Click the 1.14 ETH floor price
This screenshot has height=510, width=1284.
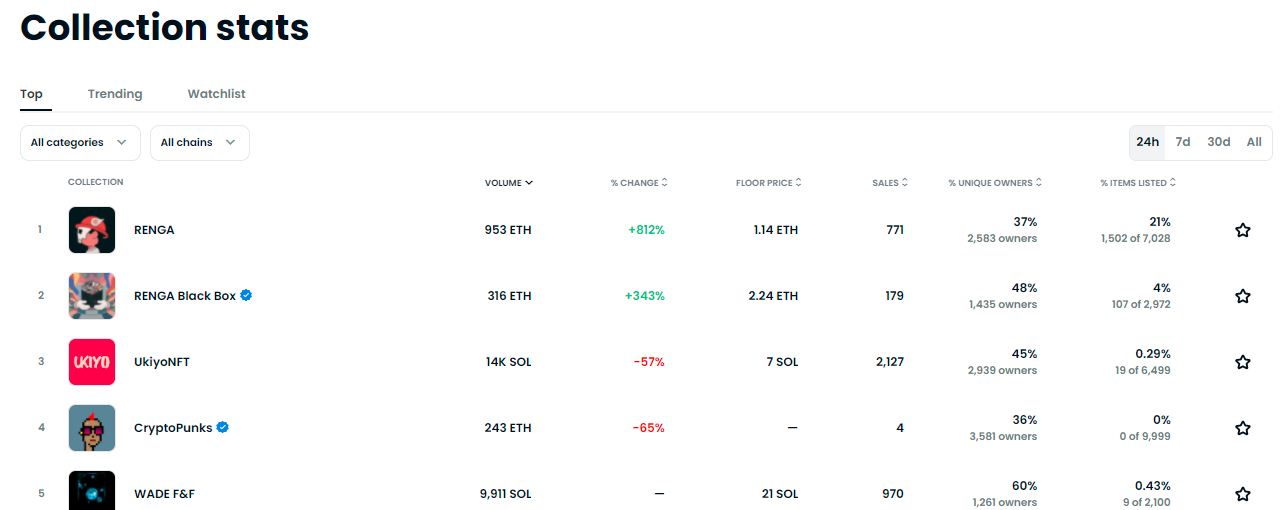[x=776, y=230]
